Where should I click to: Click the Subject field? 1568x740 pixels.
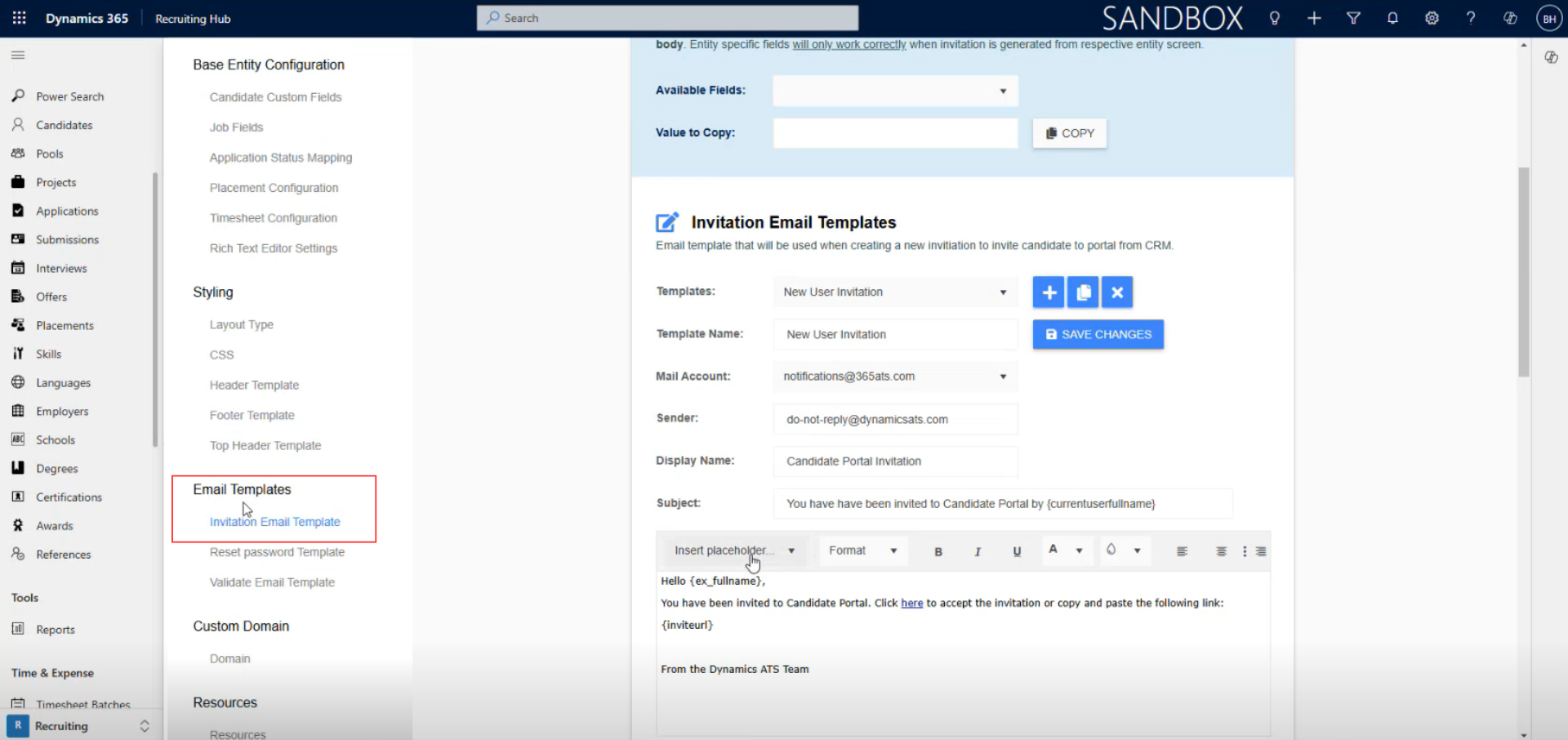[x=1003, y=504]
